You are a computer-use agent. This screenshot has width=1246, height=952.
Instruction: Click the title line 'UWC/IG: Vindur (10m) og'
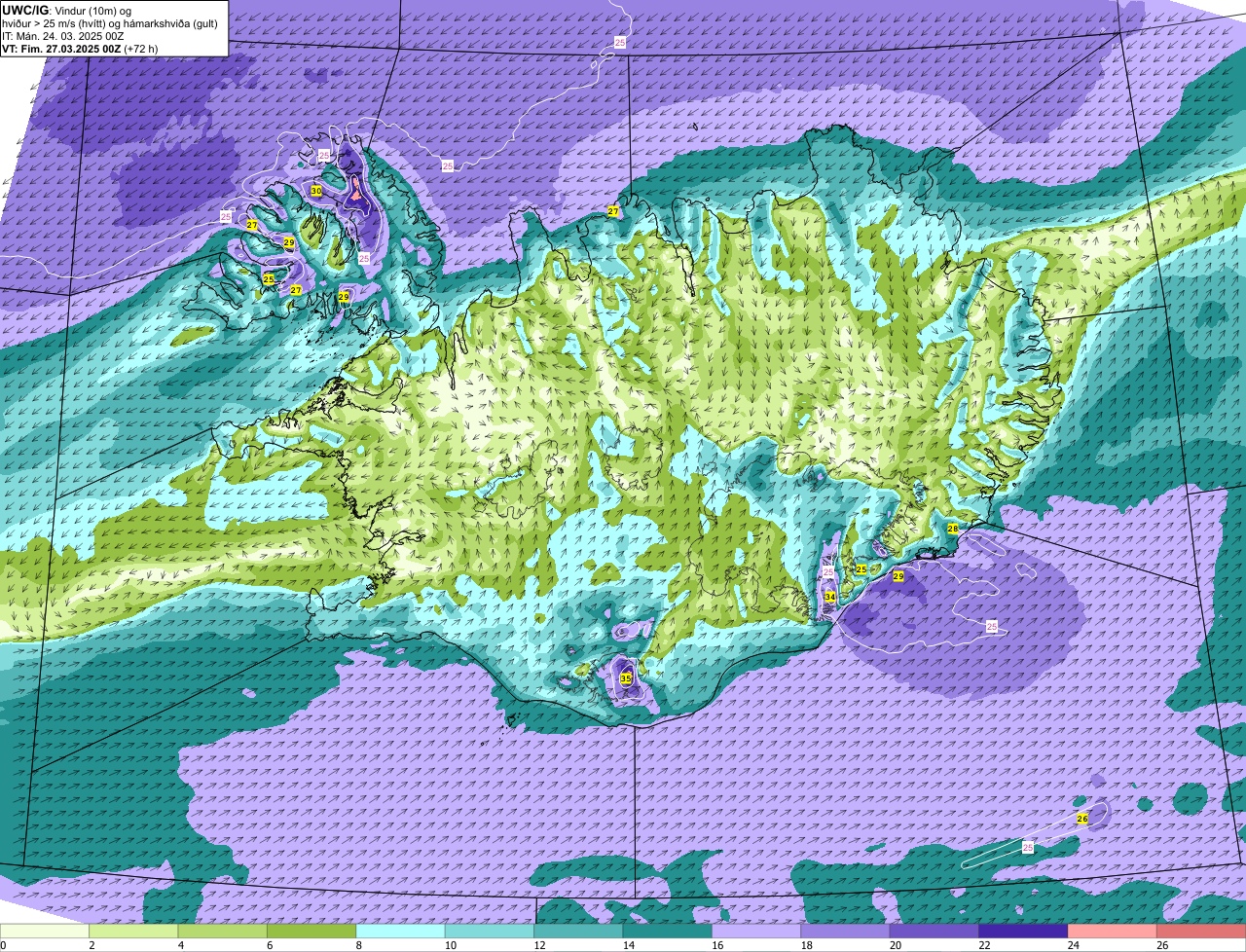pyautogui.click(x=66, y=11)
